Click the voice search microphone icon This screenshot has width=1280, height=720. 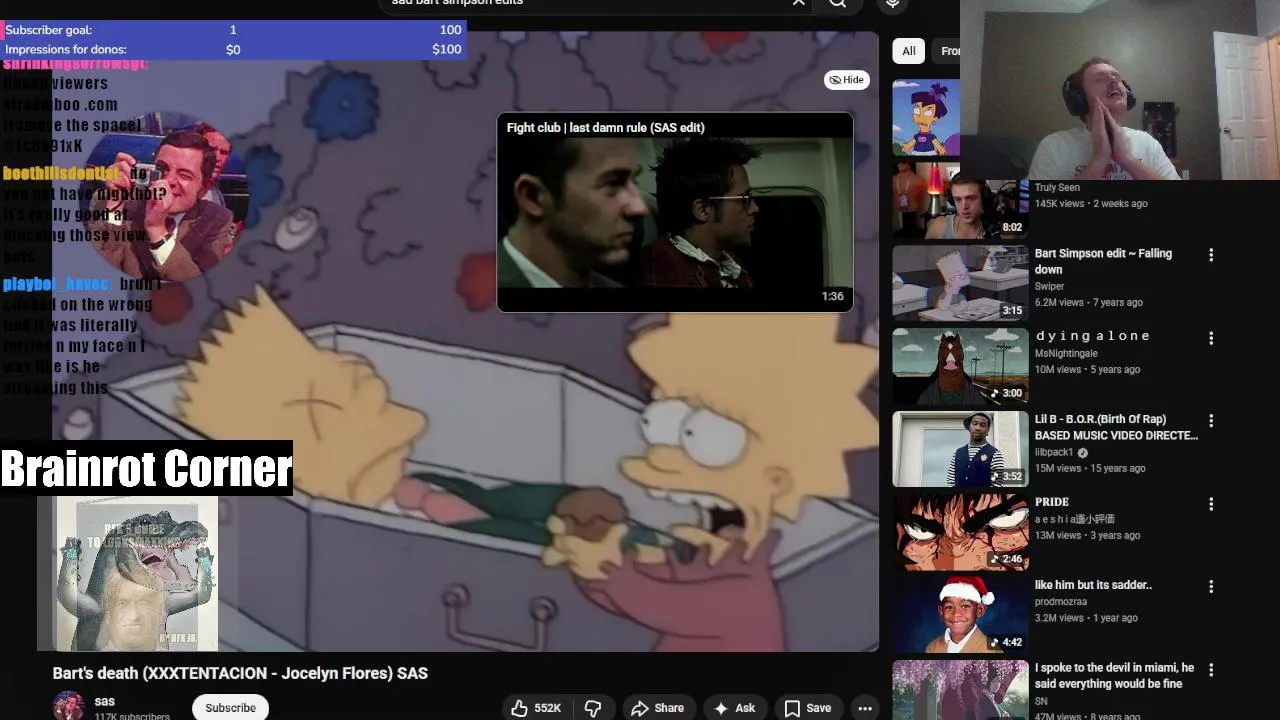[x=892, y=3]
